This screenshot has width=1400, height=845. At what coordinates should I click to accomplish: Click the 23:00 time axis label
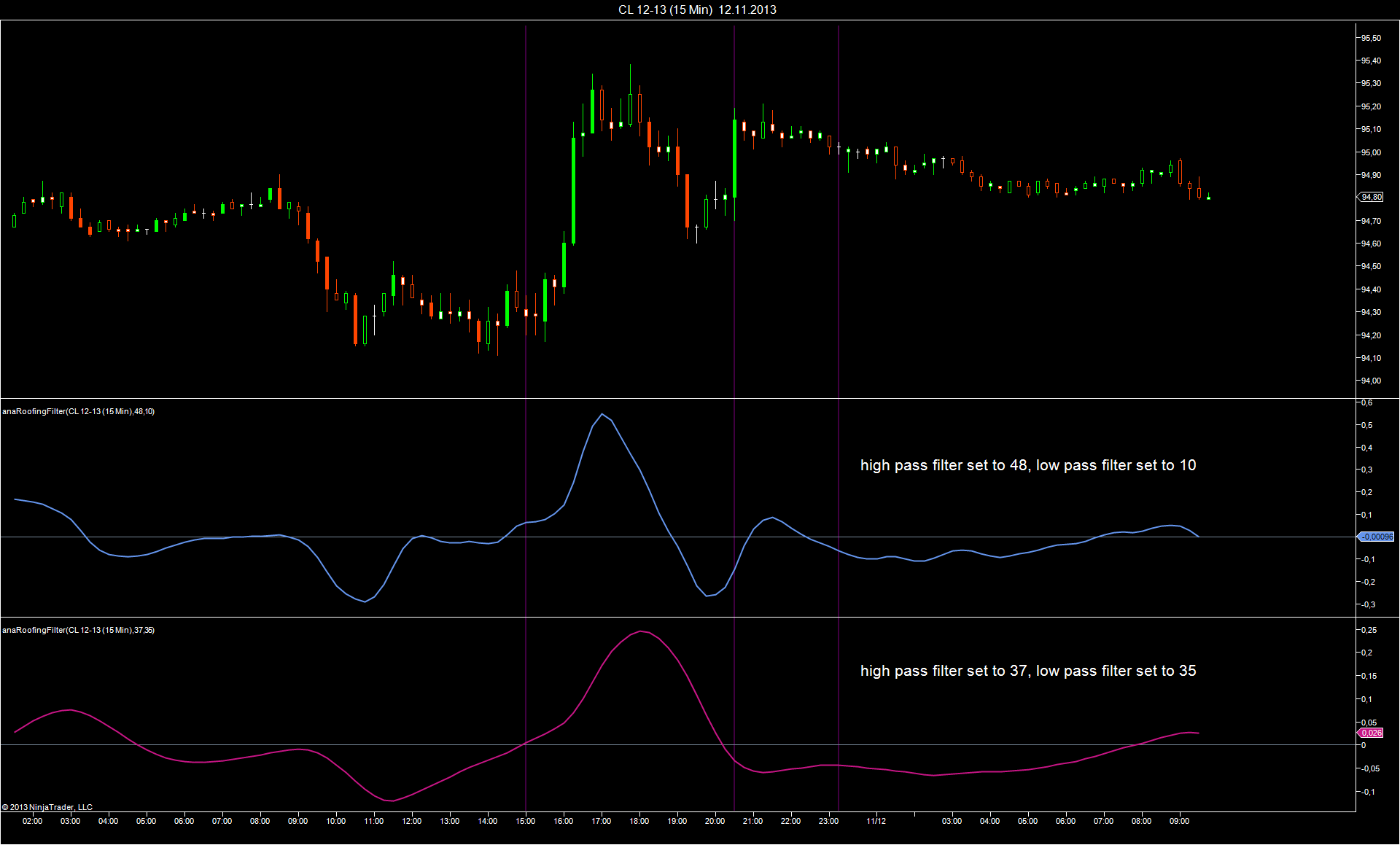829,821
